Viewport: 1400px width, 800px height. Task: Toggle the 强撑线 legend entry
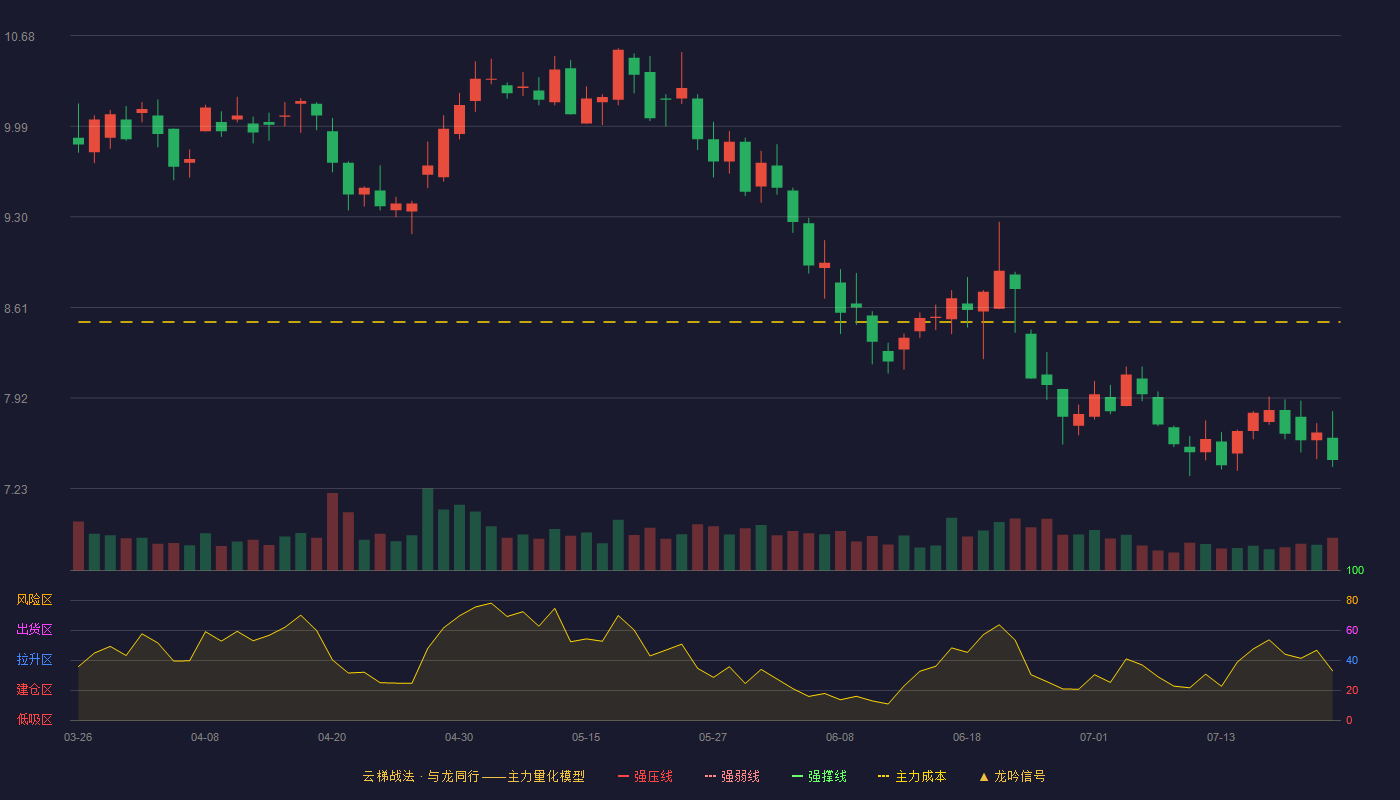(819, 776)
